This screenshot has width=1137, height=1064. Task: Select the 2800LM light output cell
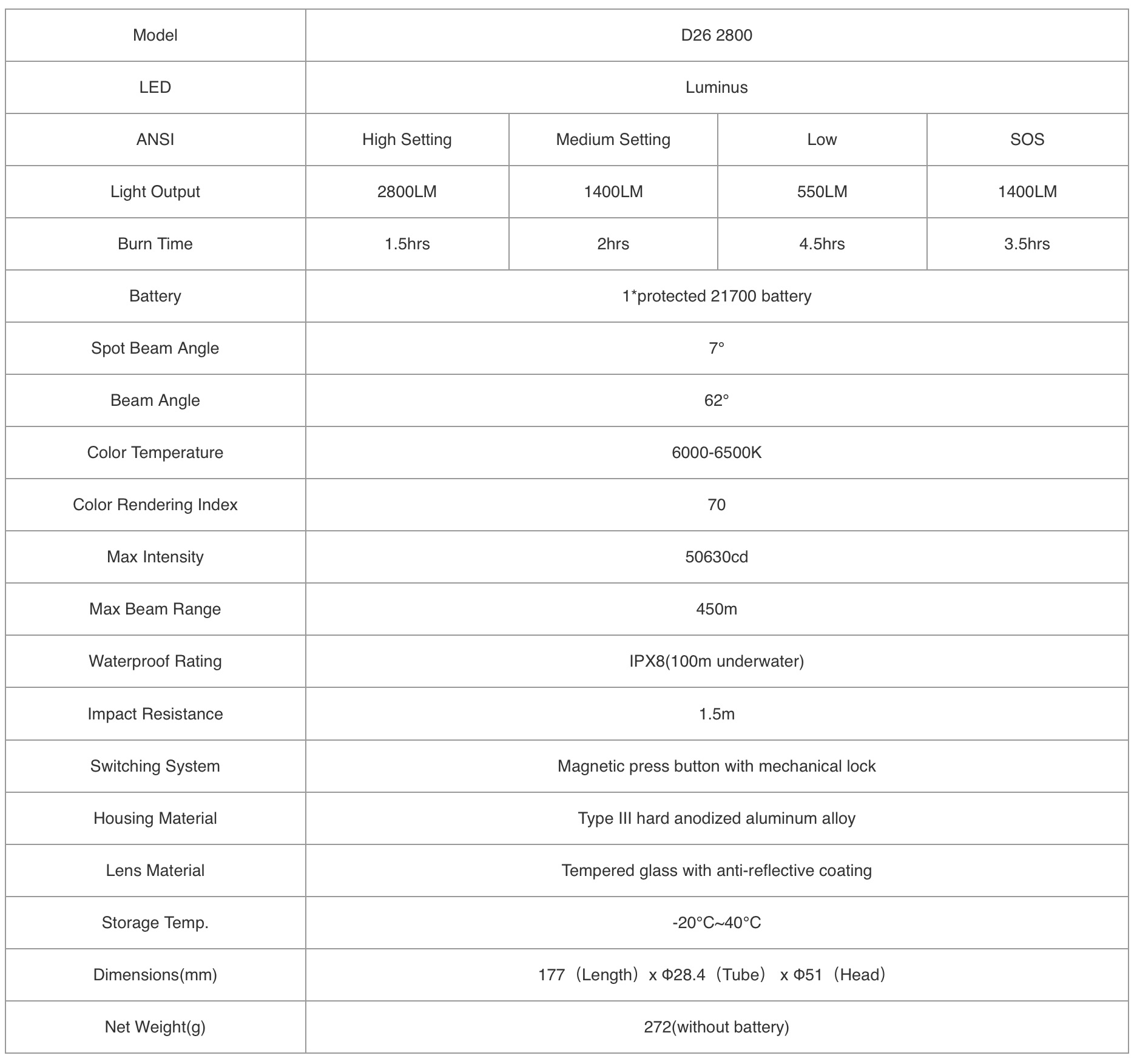pos(407,192)
